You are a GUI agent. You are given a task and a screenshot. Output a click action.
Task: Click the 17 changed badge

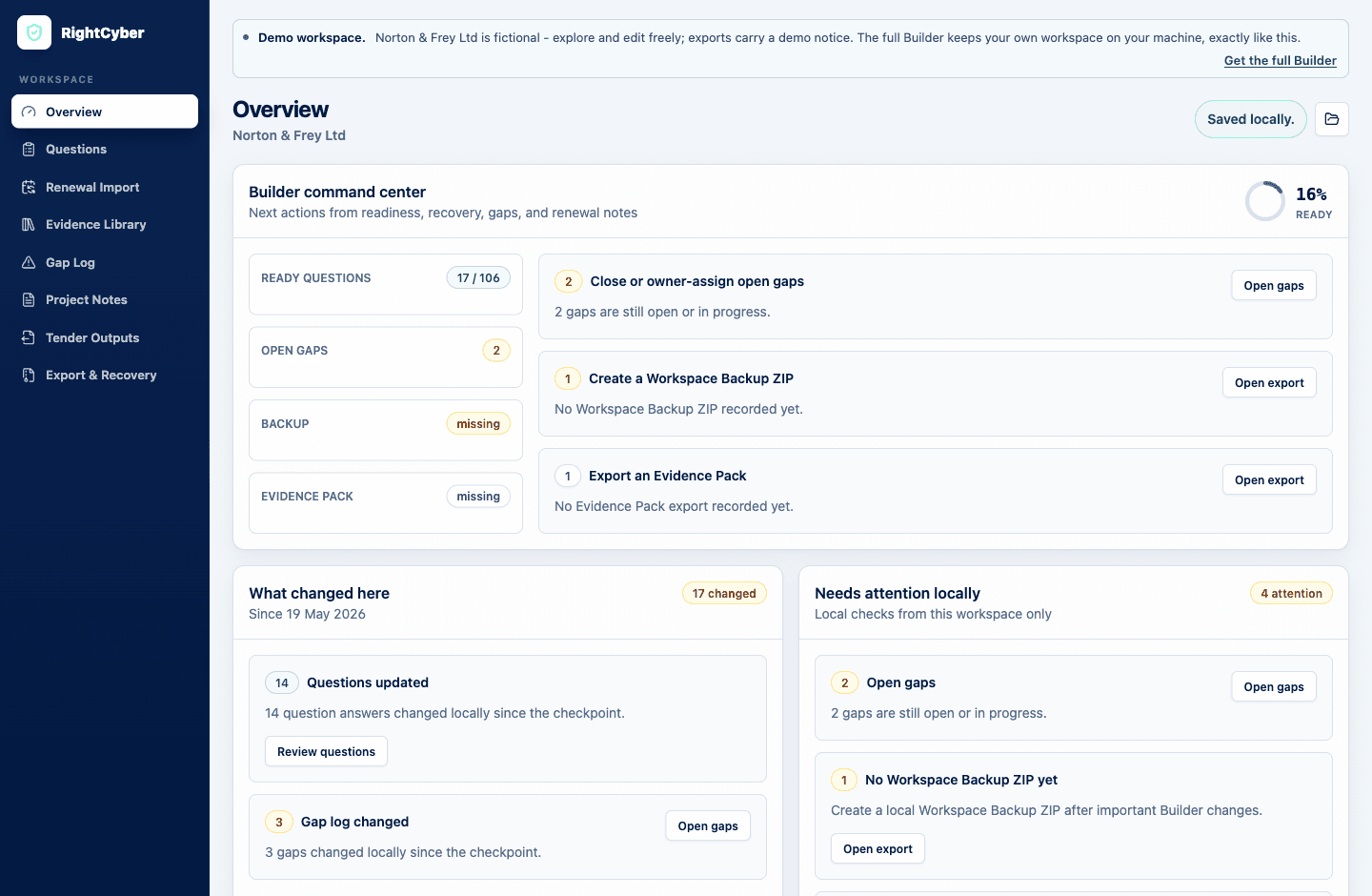tap(724, 594)
